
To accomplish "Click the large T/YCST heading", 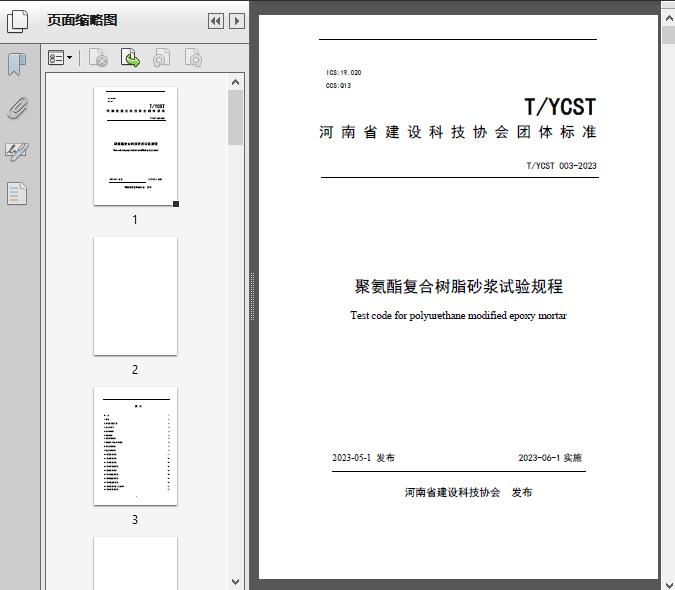I will (560, 107).
